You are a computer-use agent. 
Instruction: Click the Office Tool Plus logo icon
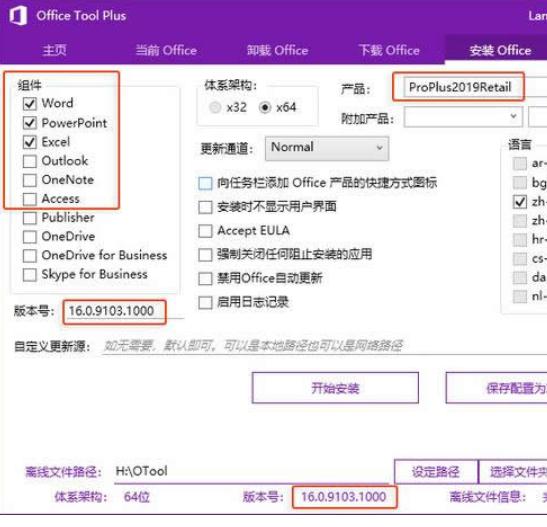pos(18,15)
